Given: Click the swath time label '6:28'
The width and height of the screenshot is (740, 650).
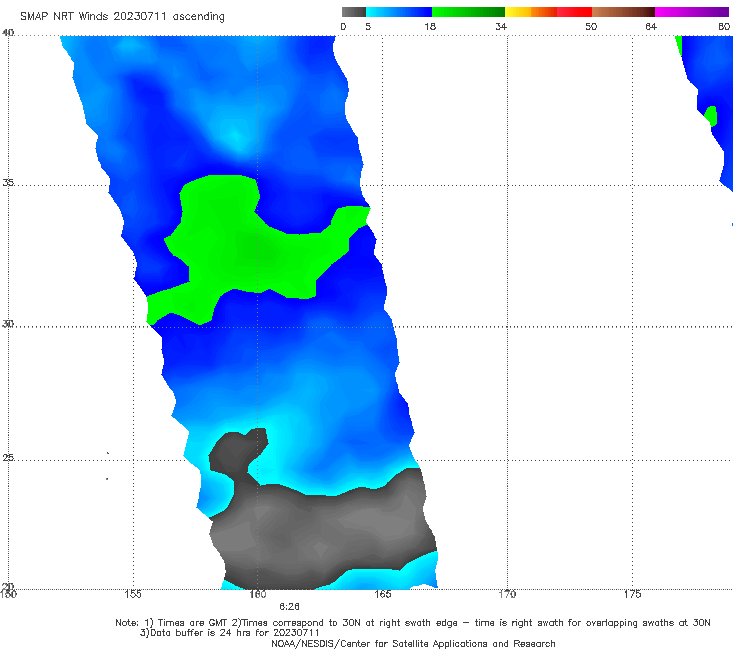Looking at the screenshot, I should 289,607.
